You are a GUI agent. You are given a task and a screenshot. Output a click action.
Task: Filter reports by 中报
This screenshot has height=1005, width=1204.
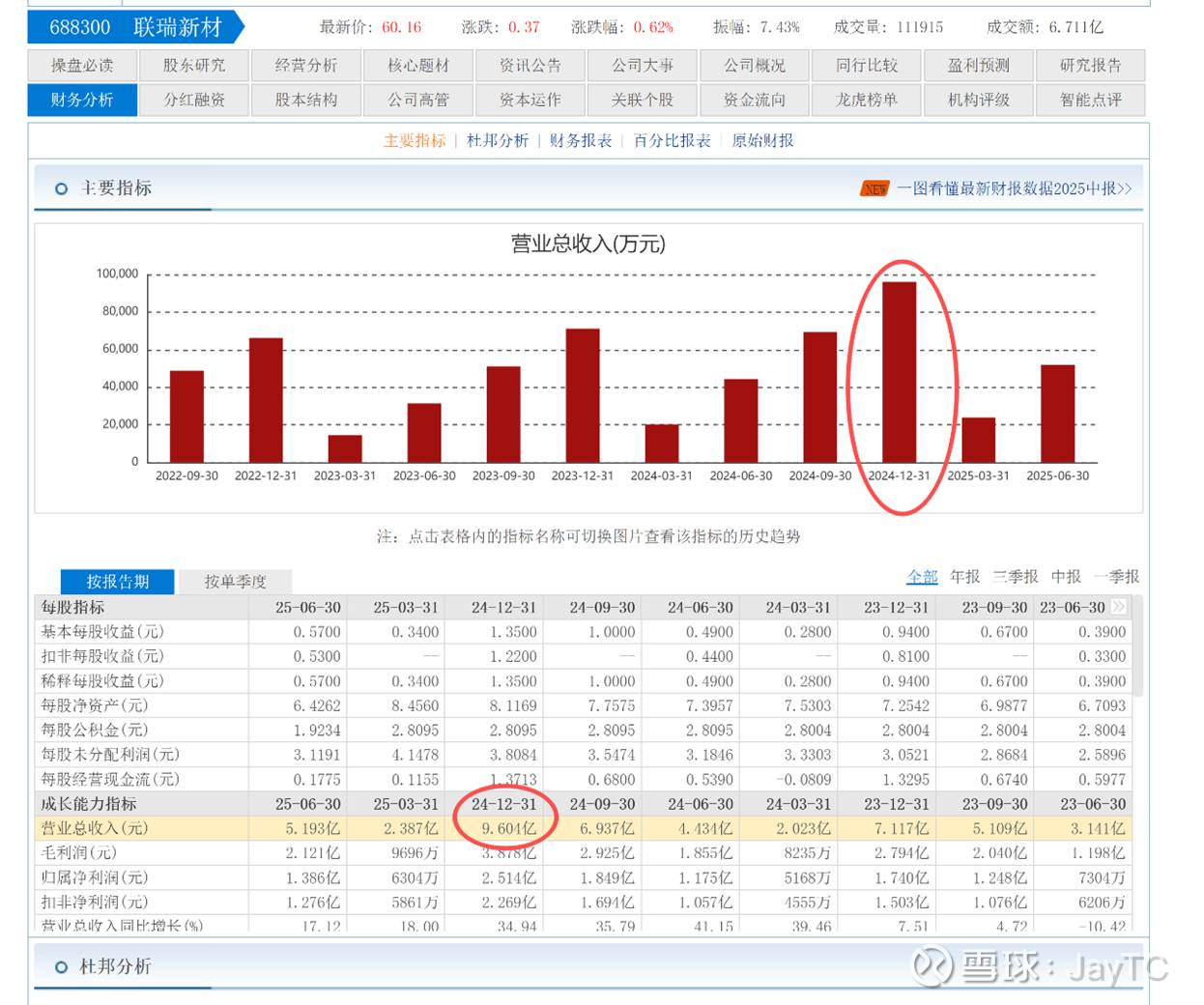click(1066, 577)
